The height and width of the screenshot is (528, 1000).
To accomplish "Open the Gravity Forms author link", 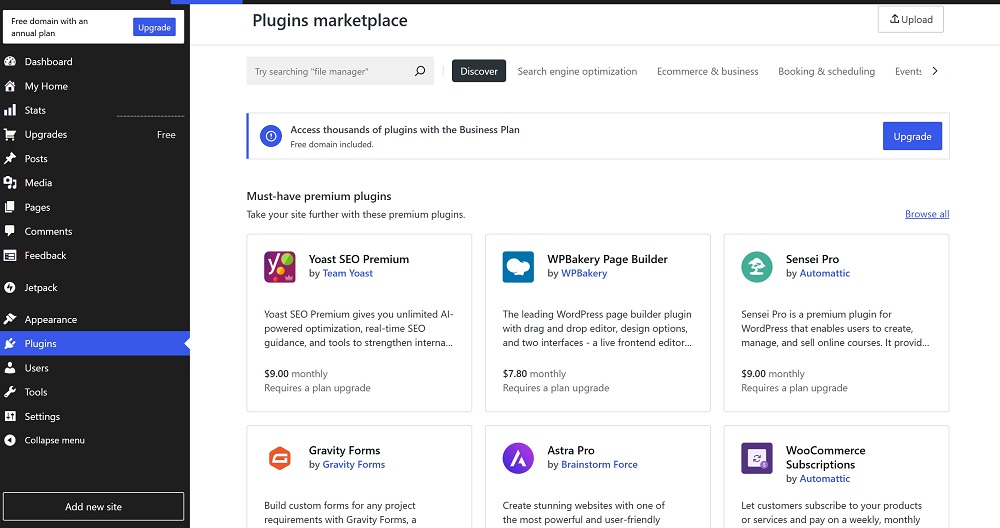I will coord(353,464).
